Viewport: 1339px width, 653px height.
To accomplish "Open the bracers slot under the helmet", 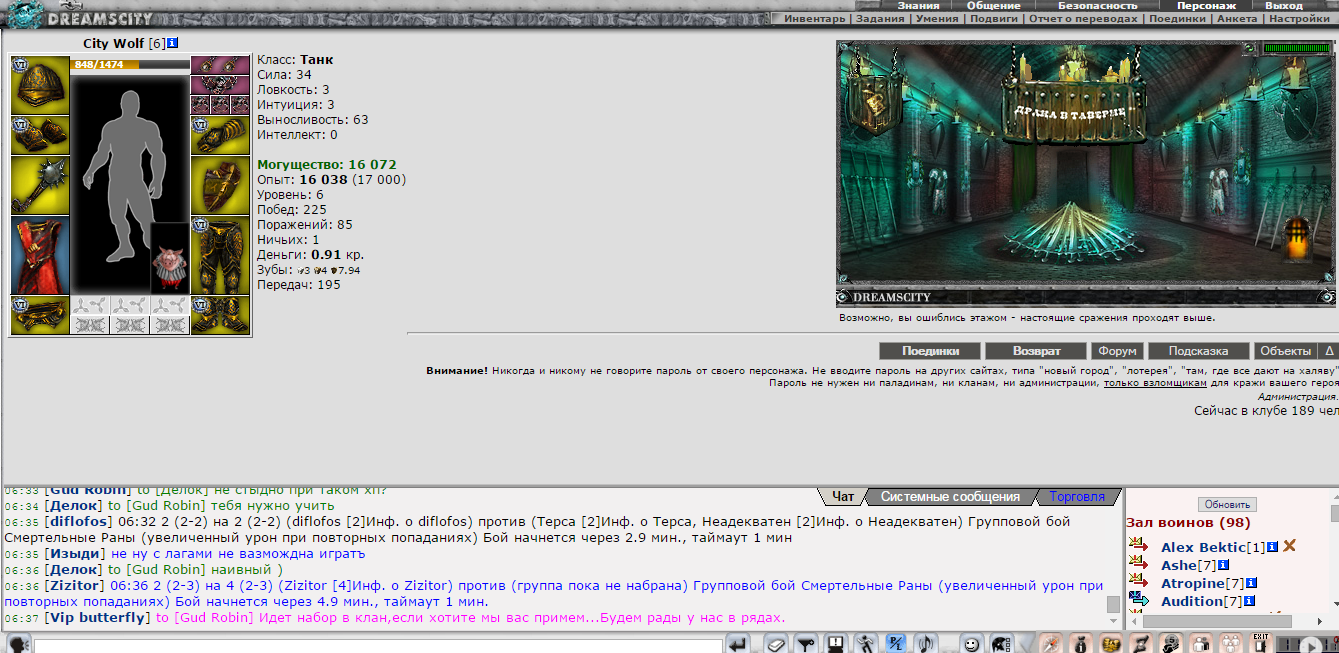I will click(x=40, y=136).
